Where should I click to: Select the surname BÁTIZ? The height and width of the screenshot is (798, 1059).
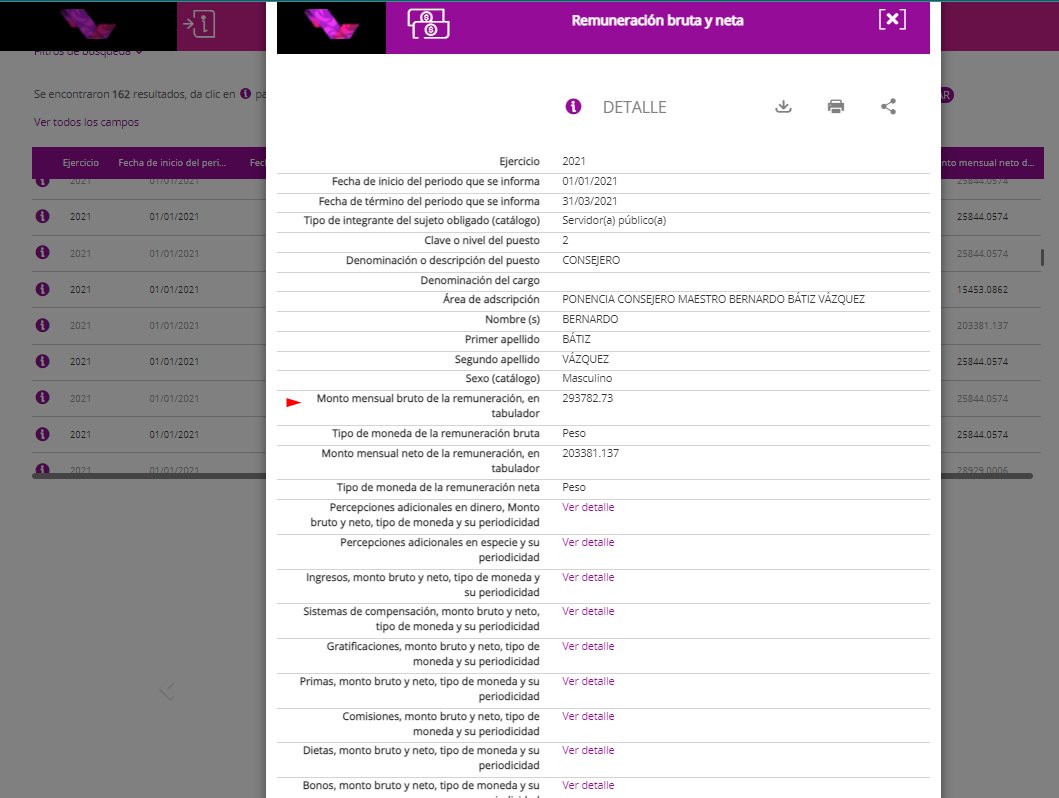[576, 339]
